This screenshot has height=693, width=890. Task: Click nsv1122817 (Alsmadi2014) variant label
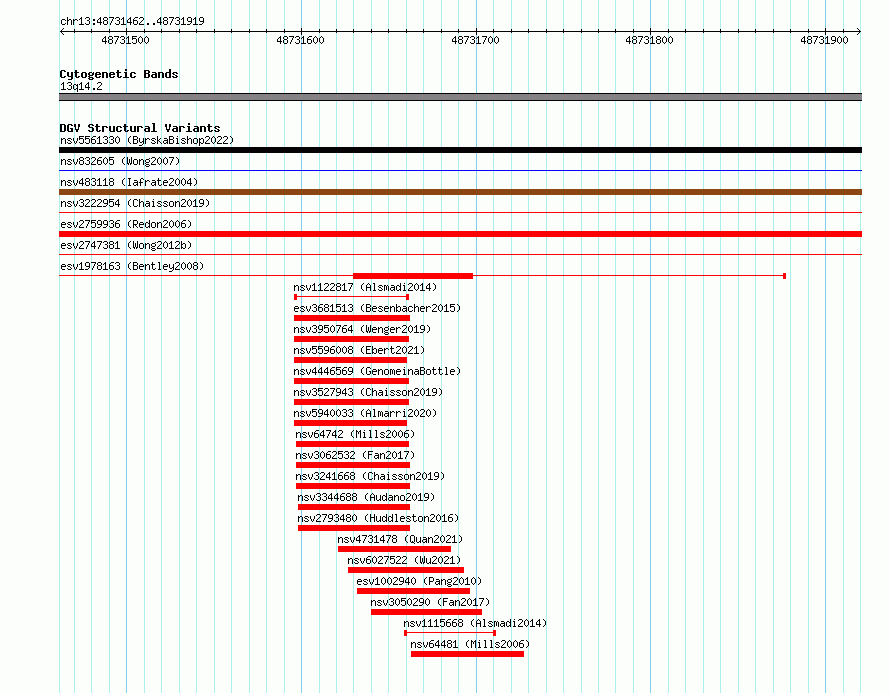pyautogui.click(x=365, y=287)
